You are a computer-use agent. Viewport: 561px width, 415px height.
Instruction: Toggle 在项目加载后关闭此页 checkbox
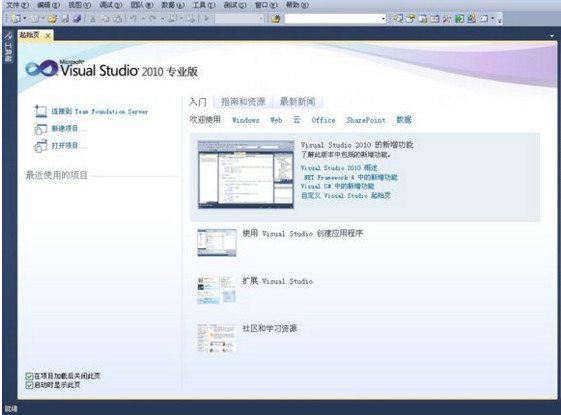point(29,376)
